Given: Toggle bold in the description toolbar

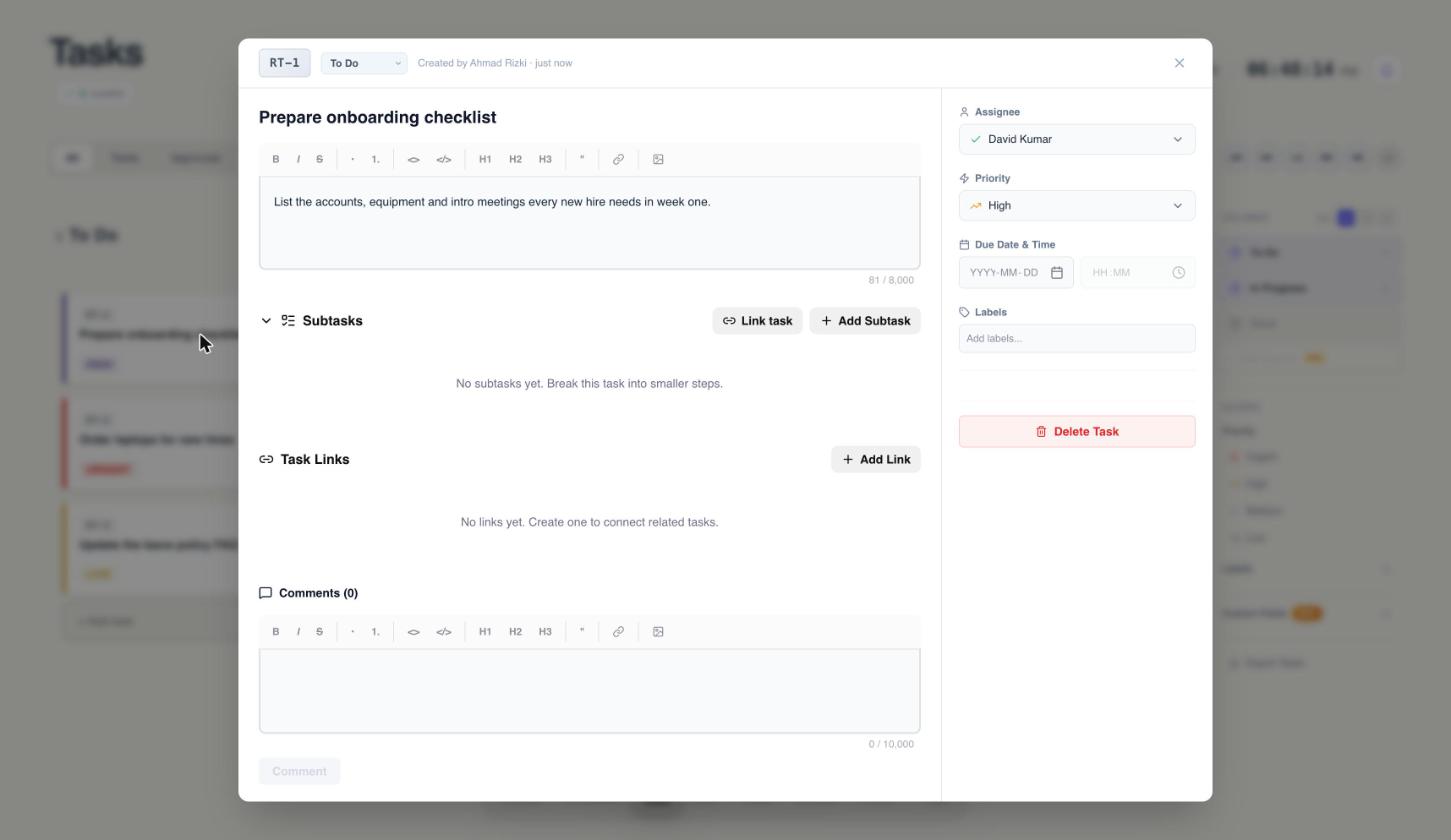Looking at the screenshot, I should [276, 159].
